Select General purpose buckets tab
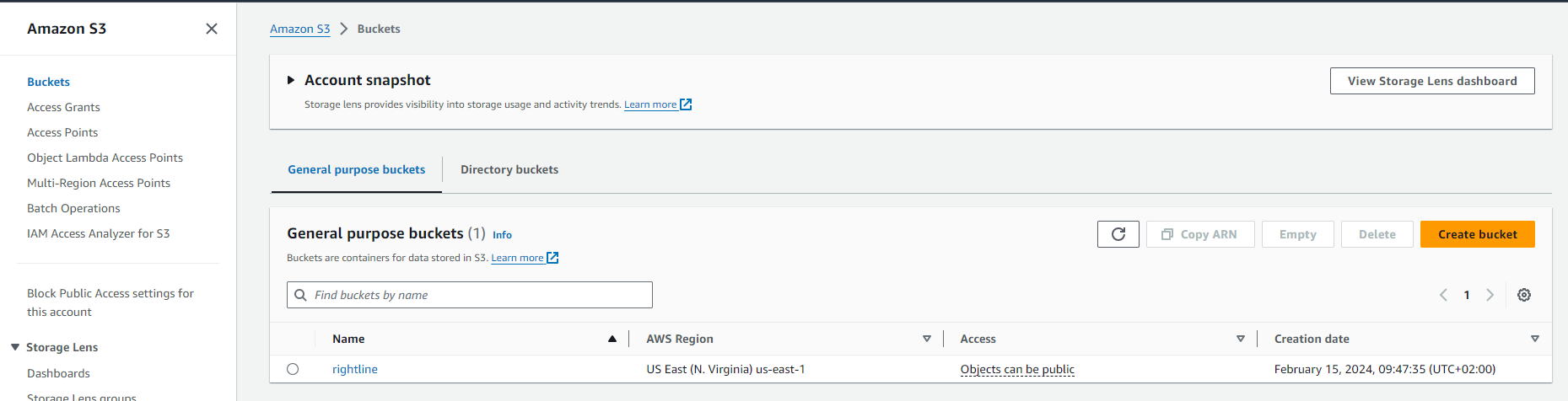The height and width of the screenshot is (401, 1568). point(356,169)
